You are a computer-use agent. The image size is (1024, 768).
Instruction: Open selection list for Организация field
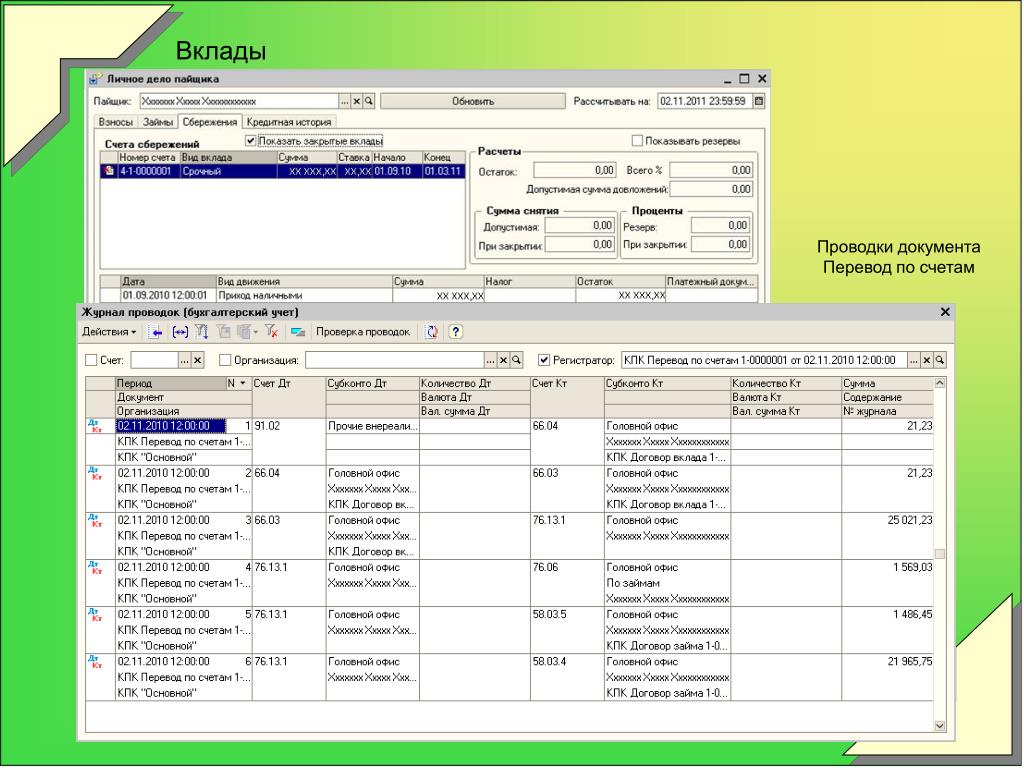(x=489, y=360)
